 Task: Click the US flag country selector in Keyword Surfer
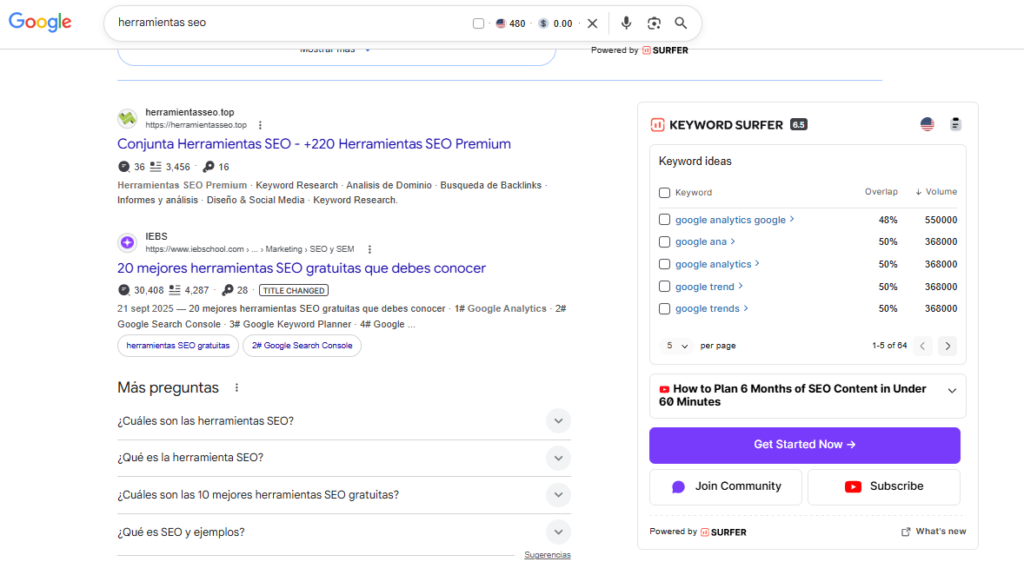coord(926,123)
